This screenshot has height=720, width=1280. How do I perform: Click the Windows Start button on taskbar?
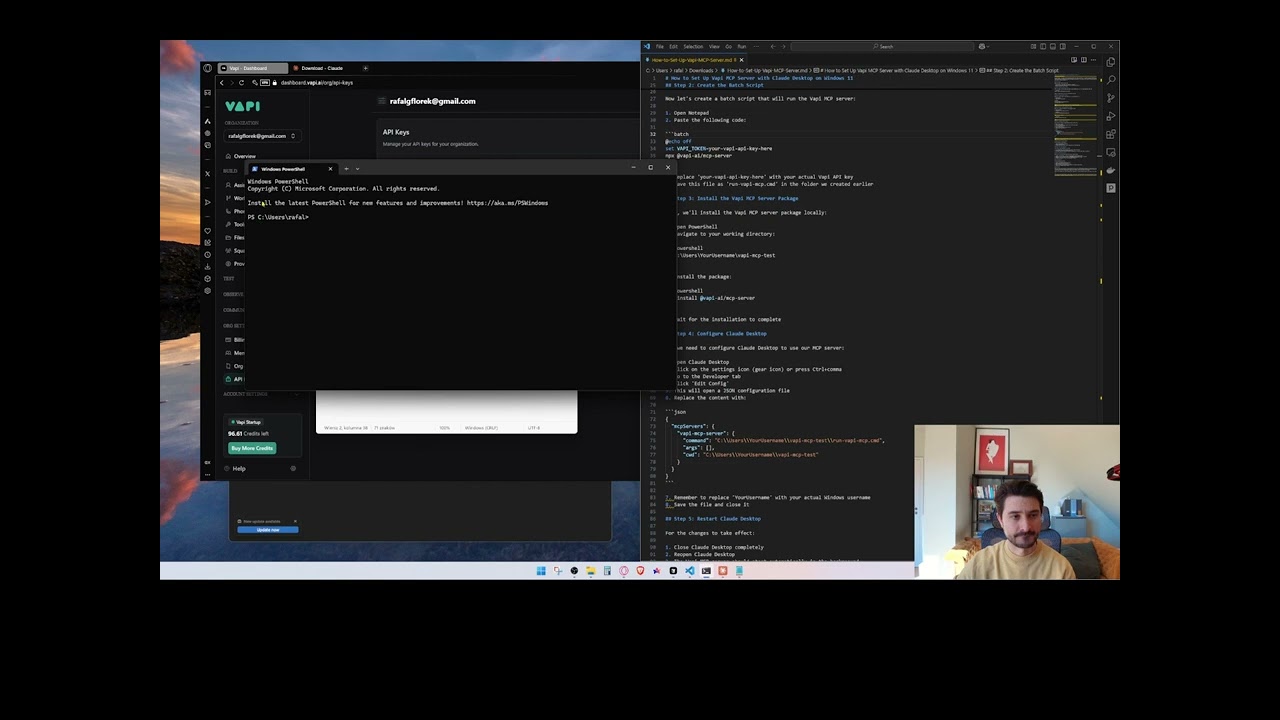coord(541,571)
